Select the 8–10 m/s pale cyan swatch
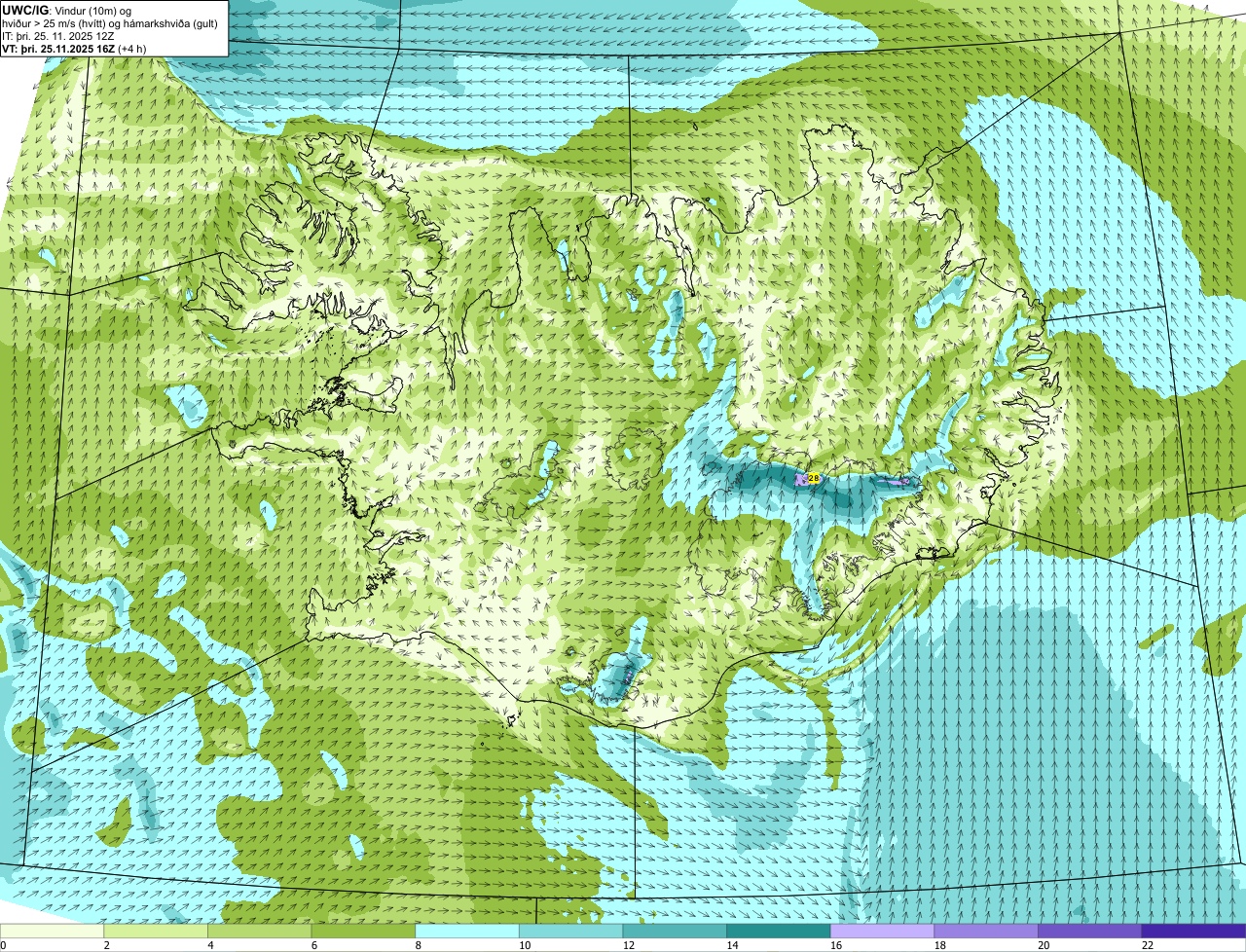 coord(467,931)
